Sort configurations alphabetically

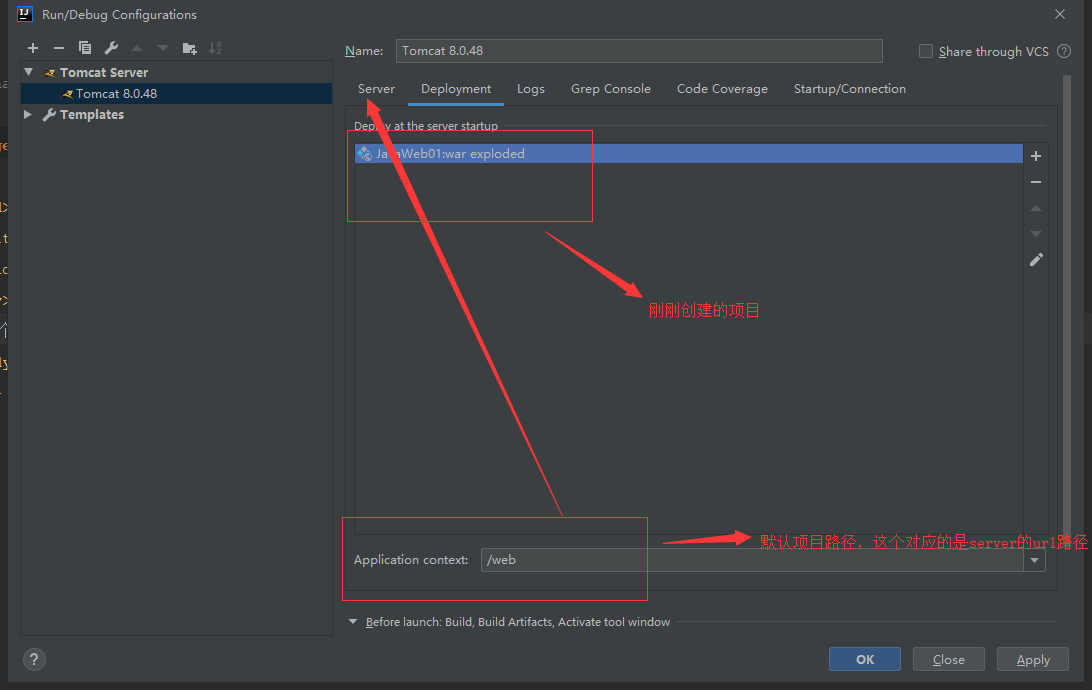point(215,48)
